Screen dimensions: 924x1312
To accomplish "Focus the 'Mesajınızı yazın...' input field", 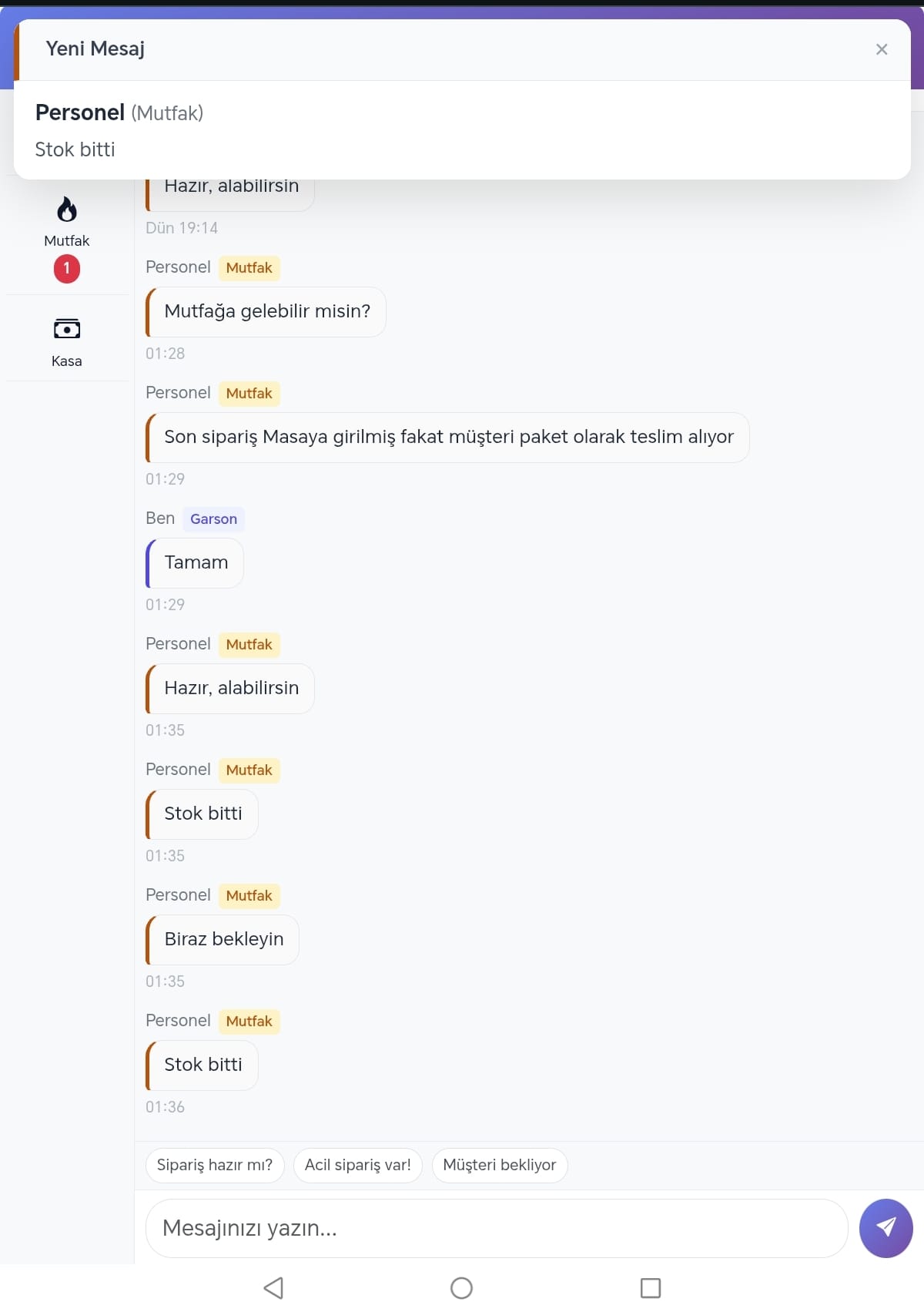I will 497,1228.
